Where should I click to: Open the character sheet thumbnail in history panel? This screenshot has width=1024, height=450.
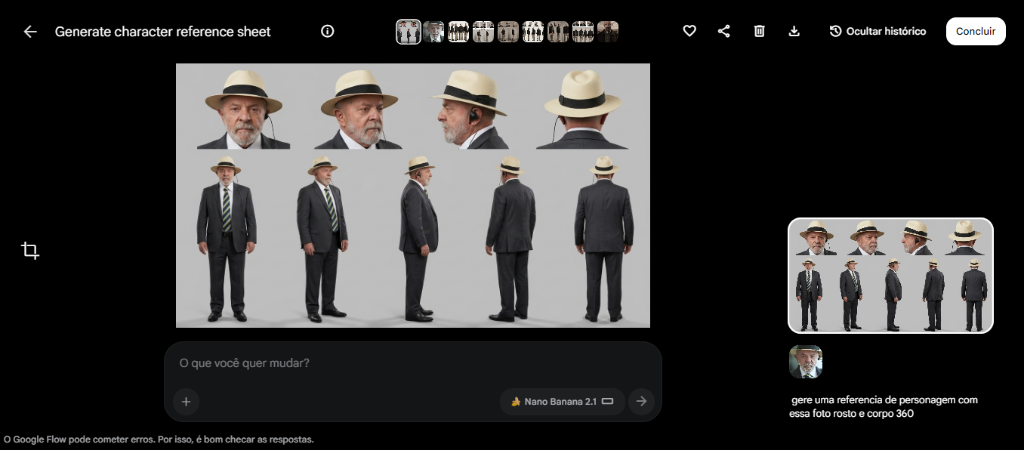pos(891,276)
